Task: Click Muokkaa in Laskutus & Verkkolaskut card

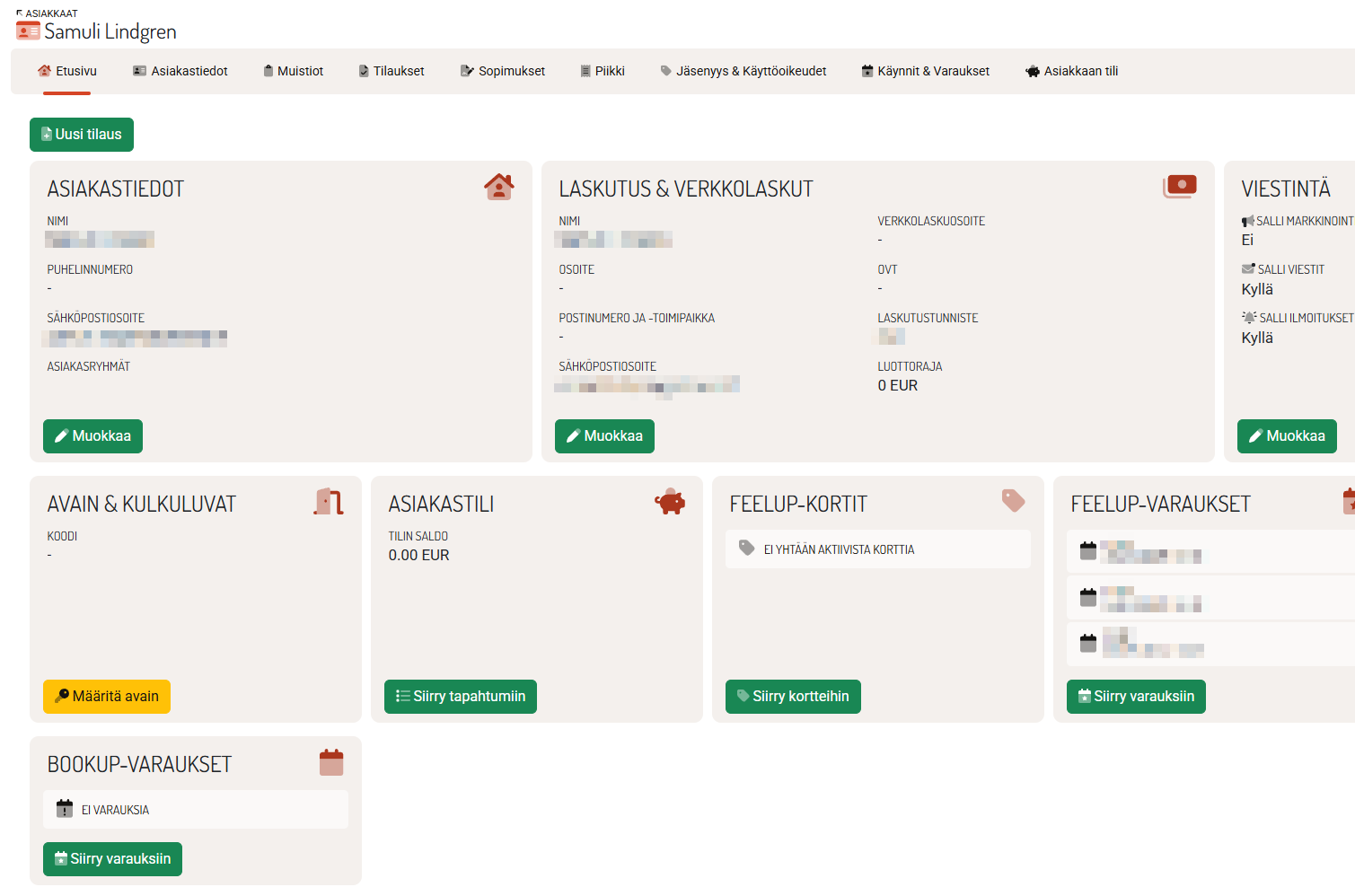Action: pyautogui.click(x=604, y=436)
